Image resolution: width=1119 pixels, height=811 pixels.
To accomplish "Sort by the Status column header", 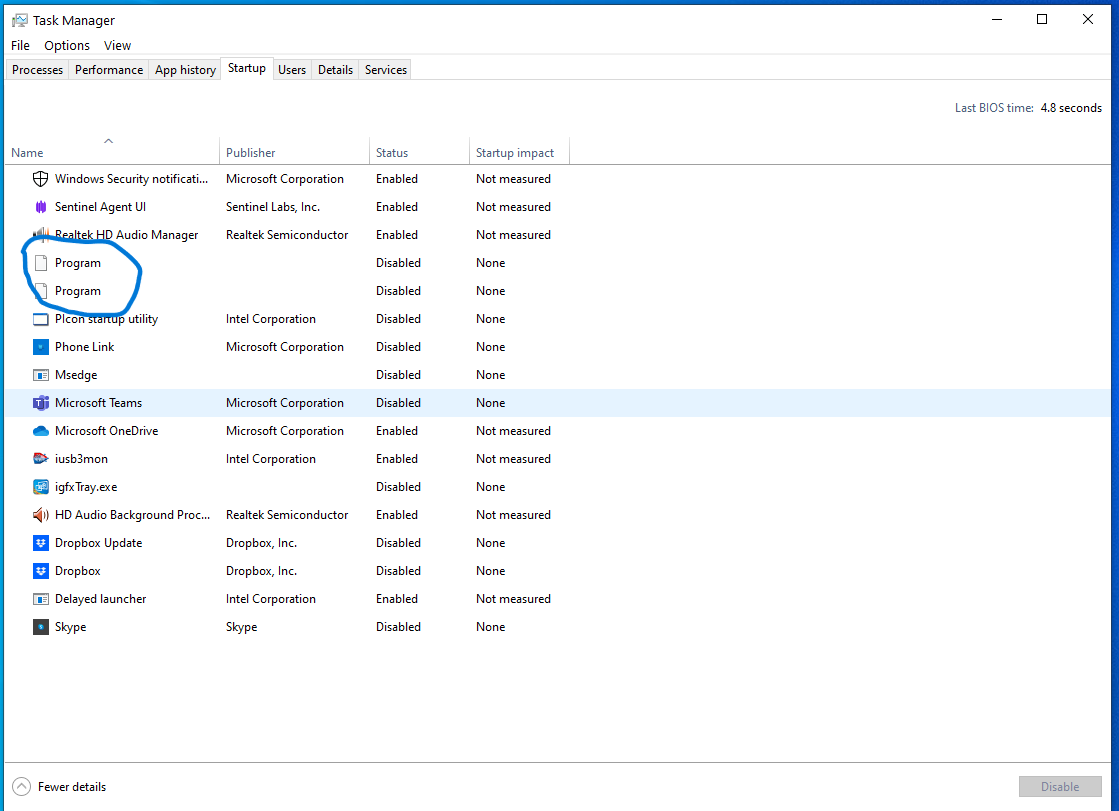I will (x=419, y=153).
